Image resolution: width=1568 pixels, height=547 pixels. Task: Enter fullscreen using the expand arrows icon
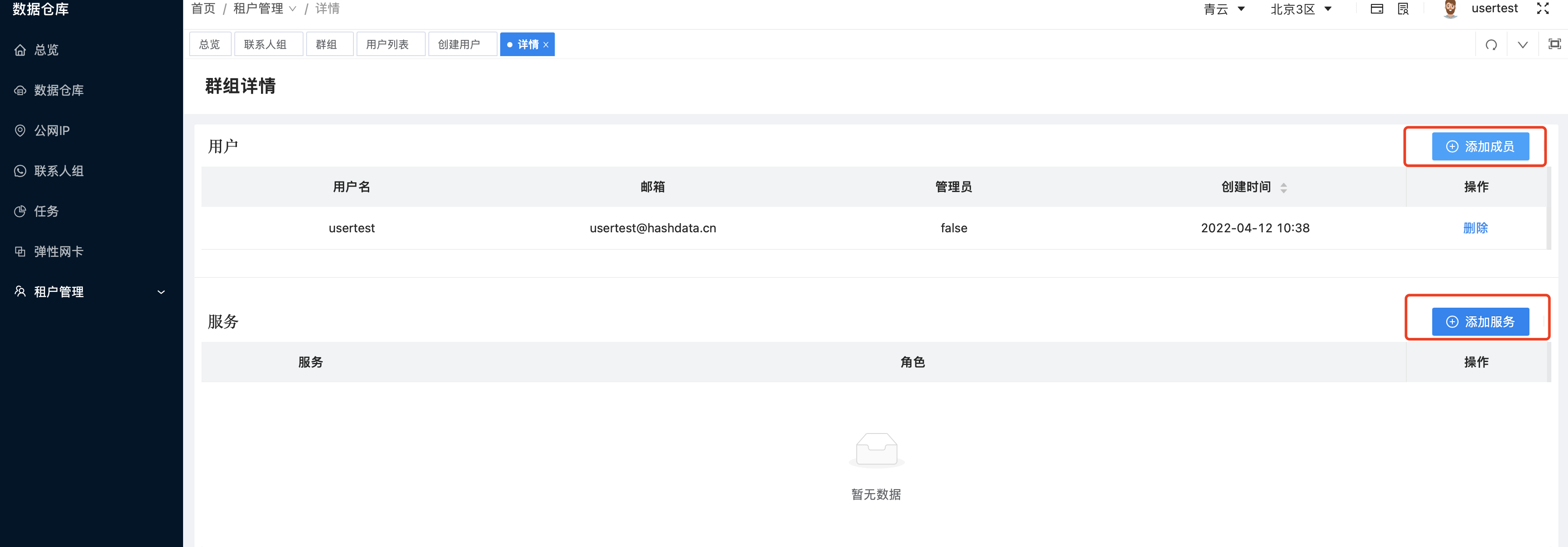pos(1543,8)
